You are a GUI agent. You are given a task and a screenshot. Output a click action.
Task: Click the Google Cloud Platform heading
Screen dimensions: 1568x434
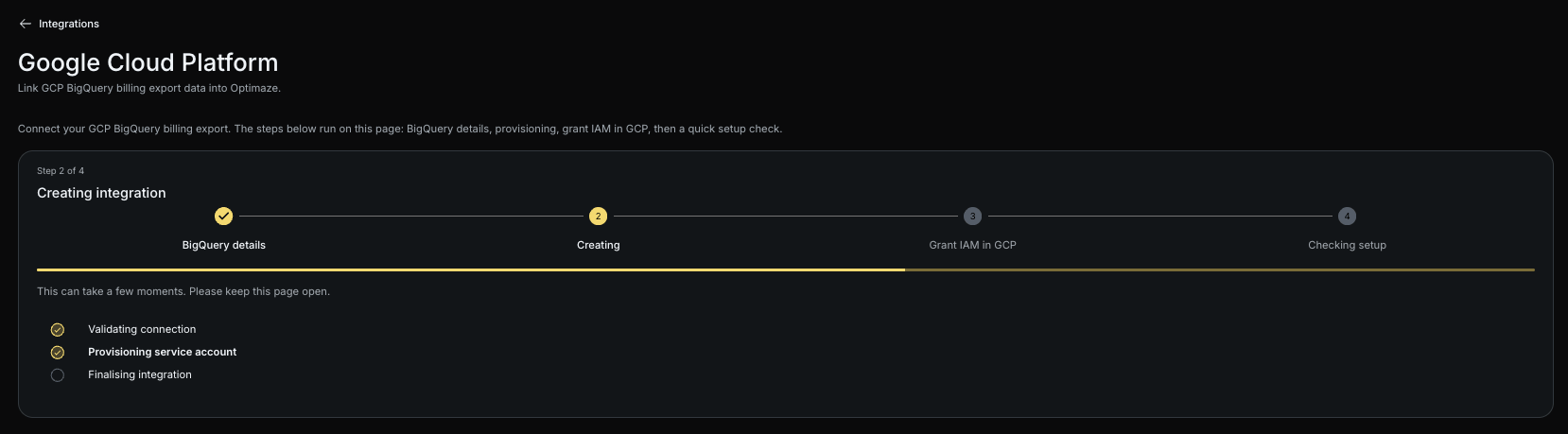pos(148,62)
